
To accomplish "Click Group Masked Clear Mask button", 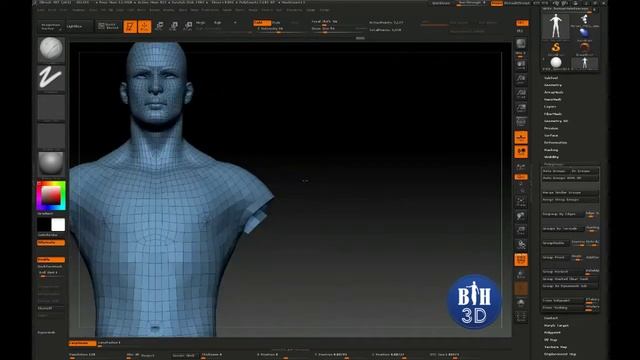I will click(570, 279).
